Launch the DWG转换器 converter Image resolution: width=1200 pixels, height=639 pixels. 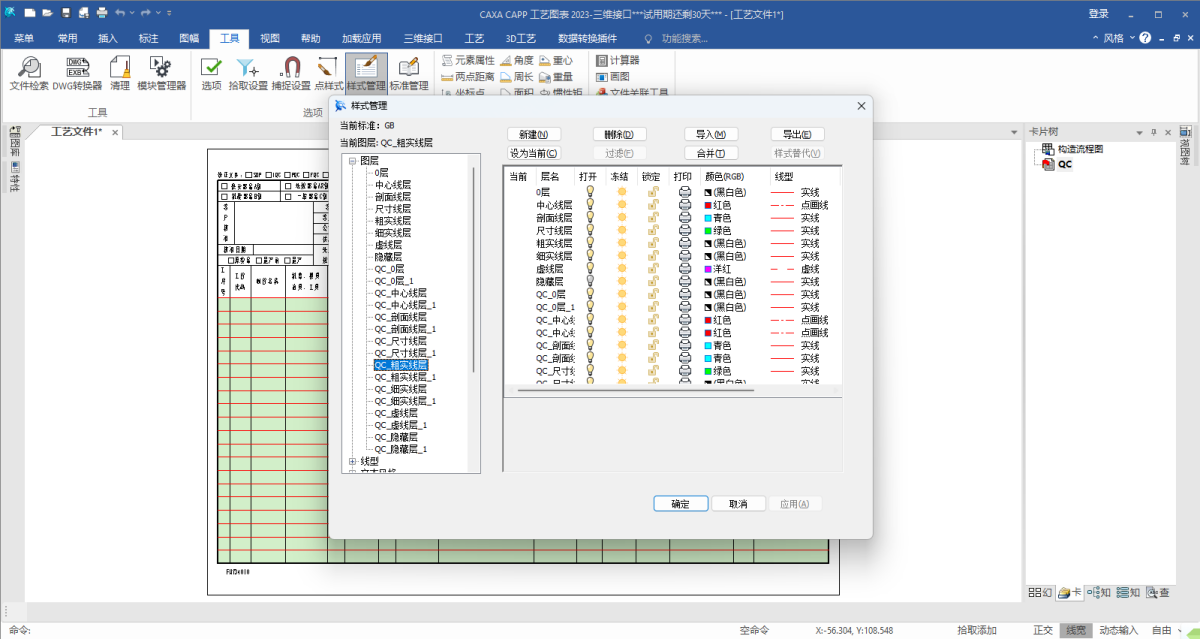click(77, 73)
